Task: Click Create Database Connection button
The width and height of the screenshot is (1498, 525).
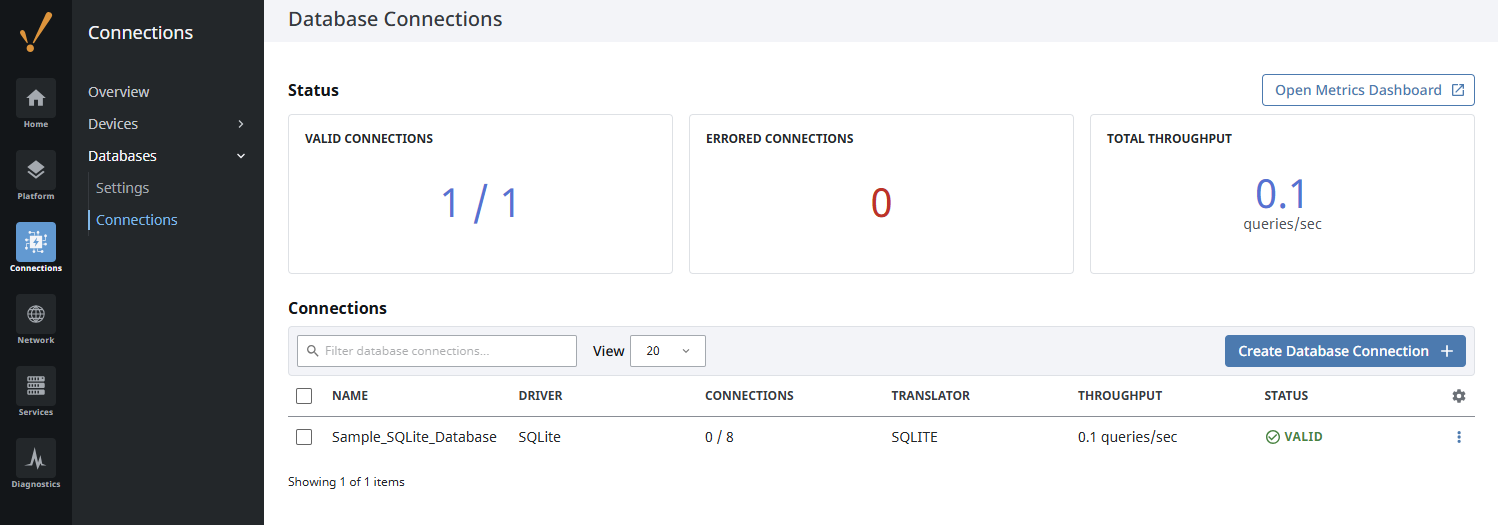Action: (x=1345, y=351)
